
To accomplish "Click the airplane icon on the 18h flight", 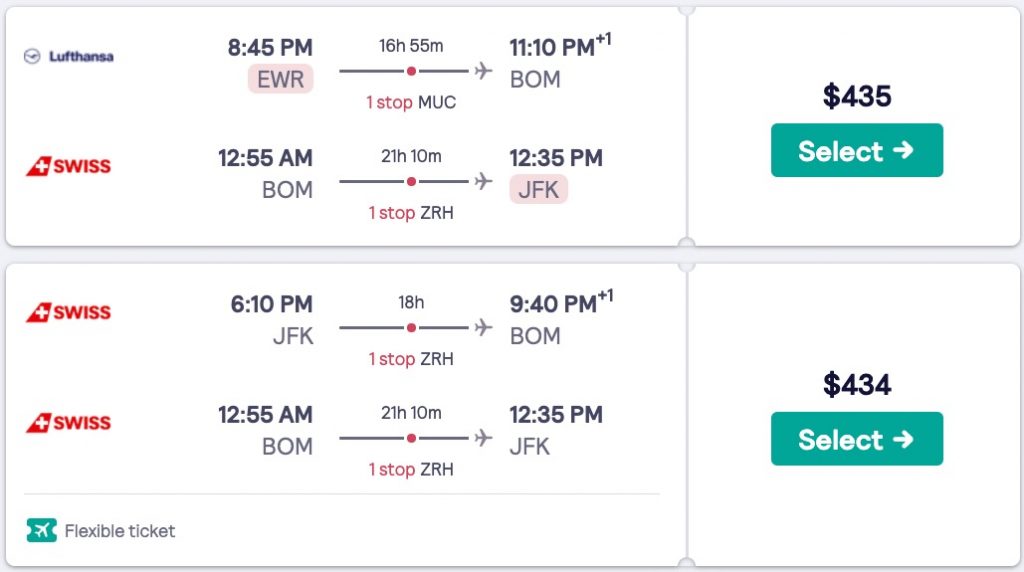I will (x=485, y=327).
